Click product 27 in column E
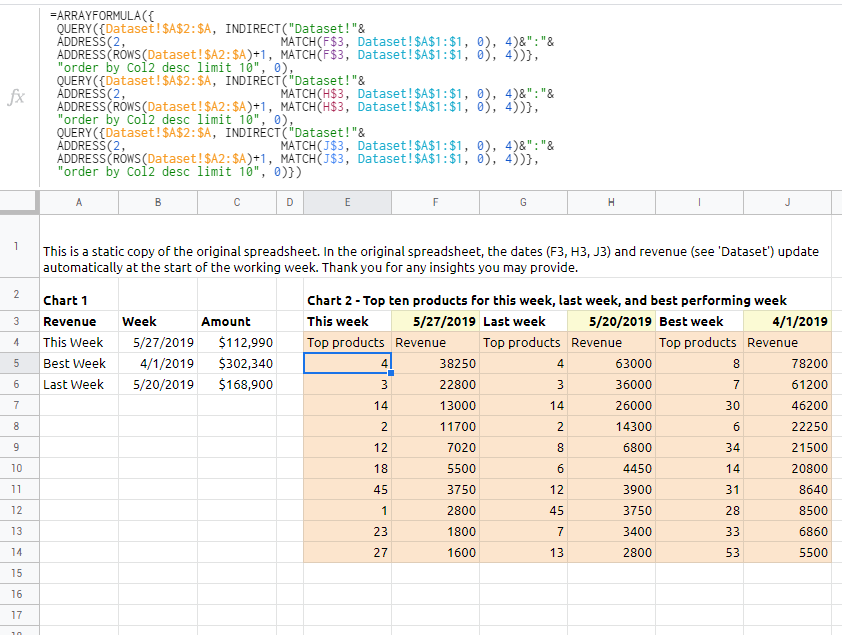 347,552
